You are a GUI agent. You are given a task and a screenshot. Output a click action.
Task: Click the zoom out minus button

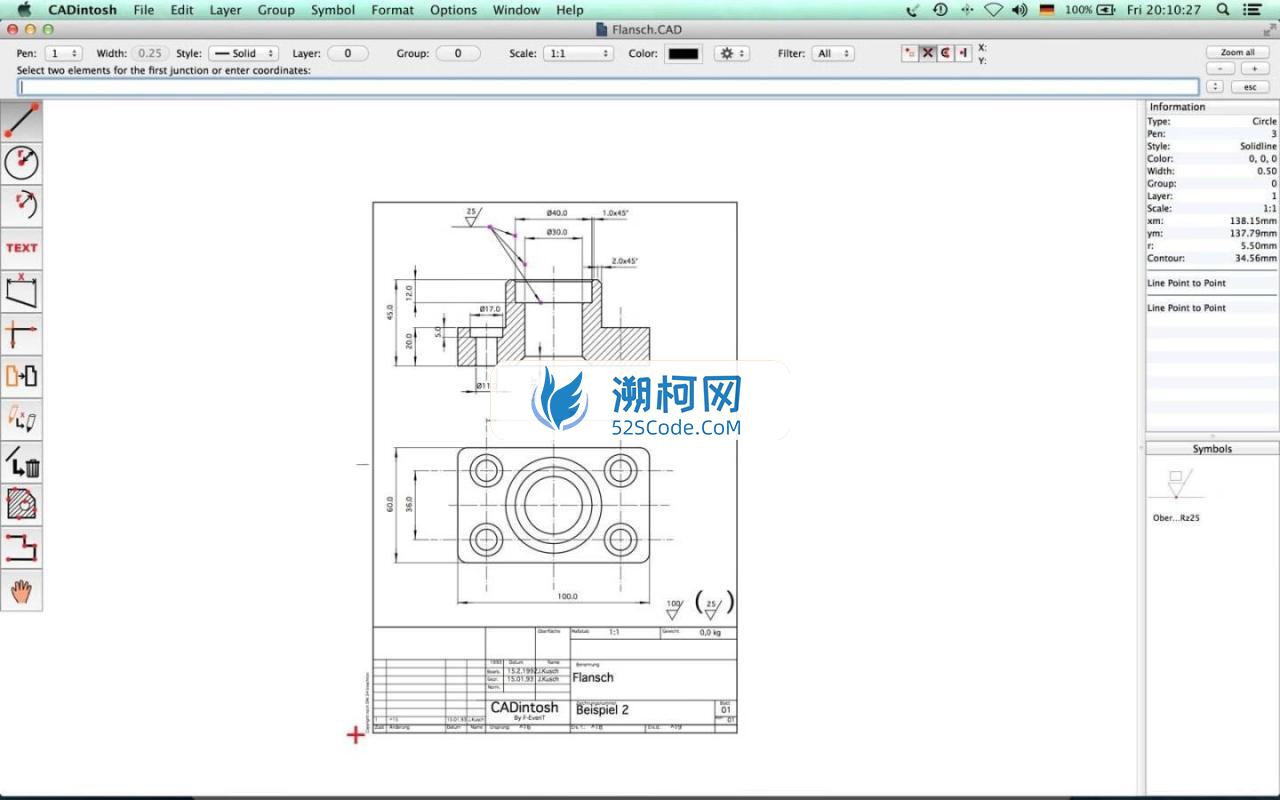click(1221, 69)
